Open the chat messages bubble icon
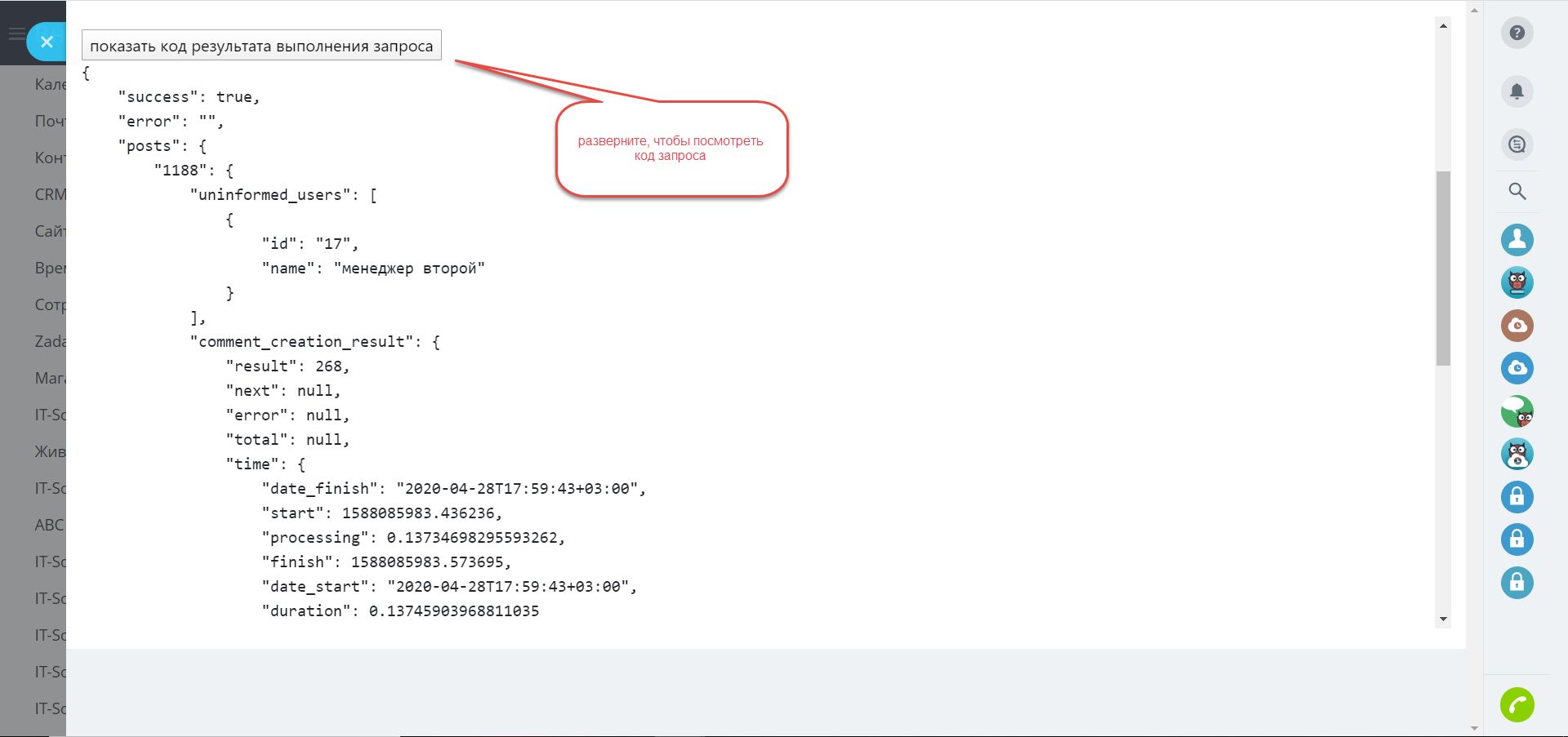1568x737 pixels. pos(1517,144)
